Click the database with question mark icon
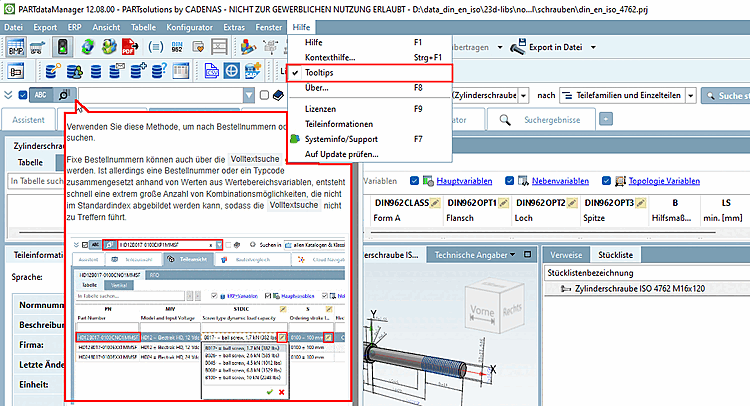Screen dimensions: 750x406 (x=159, y=71)
